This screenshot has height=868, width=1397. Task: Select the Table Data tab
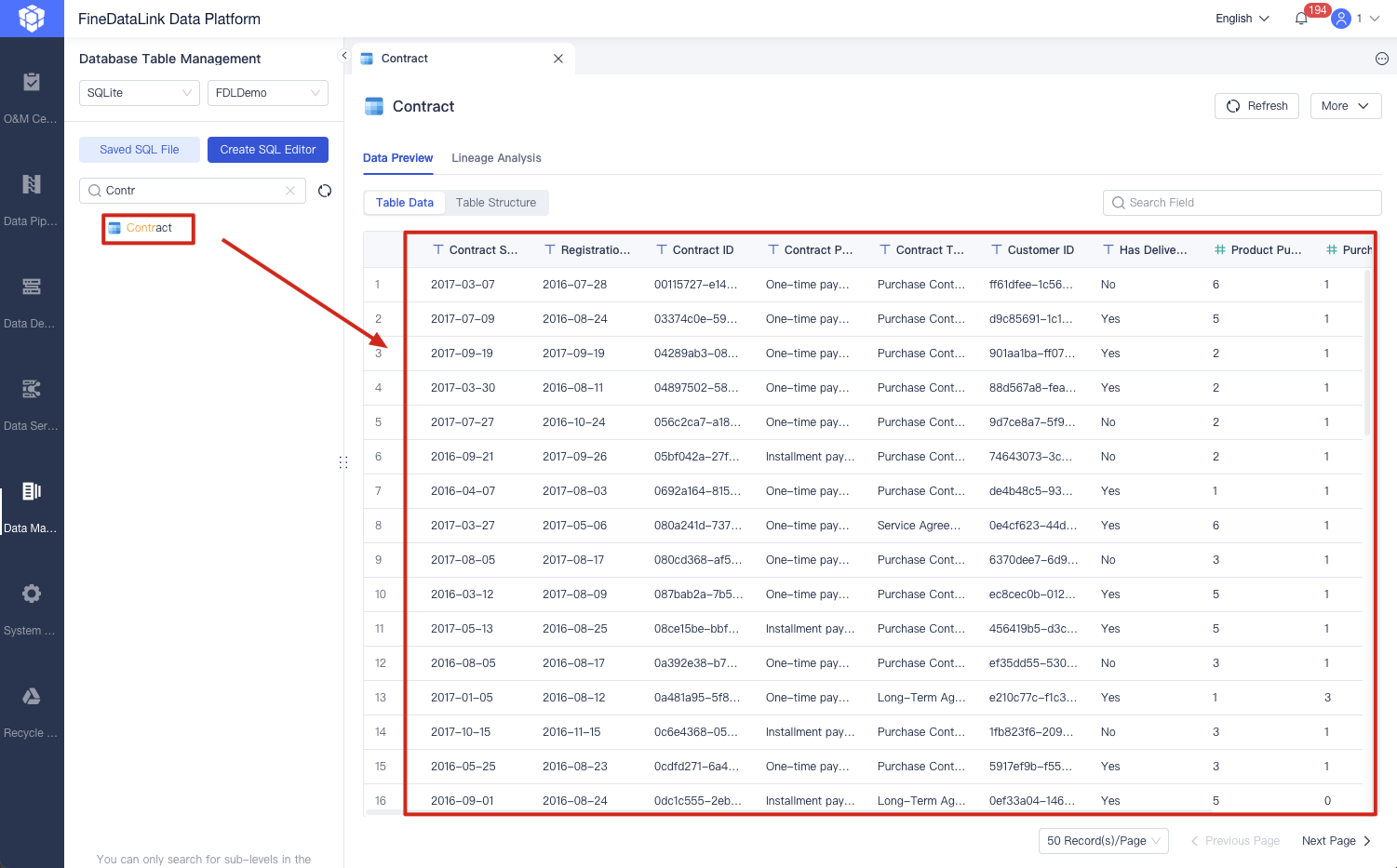[405, 203]
